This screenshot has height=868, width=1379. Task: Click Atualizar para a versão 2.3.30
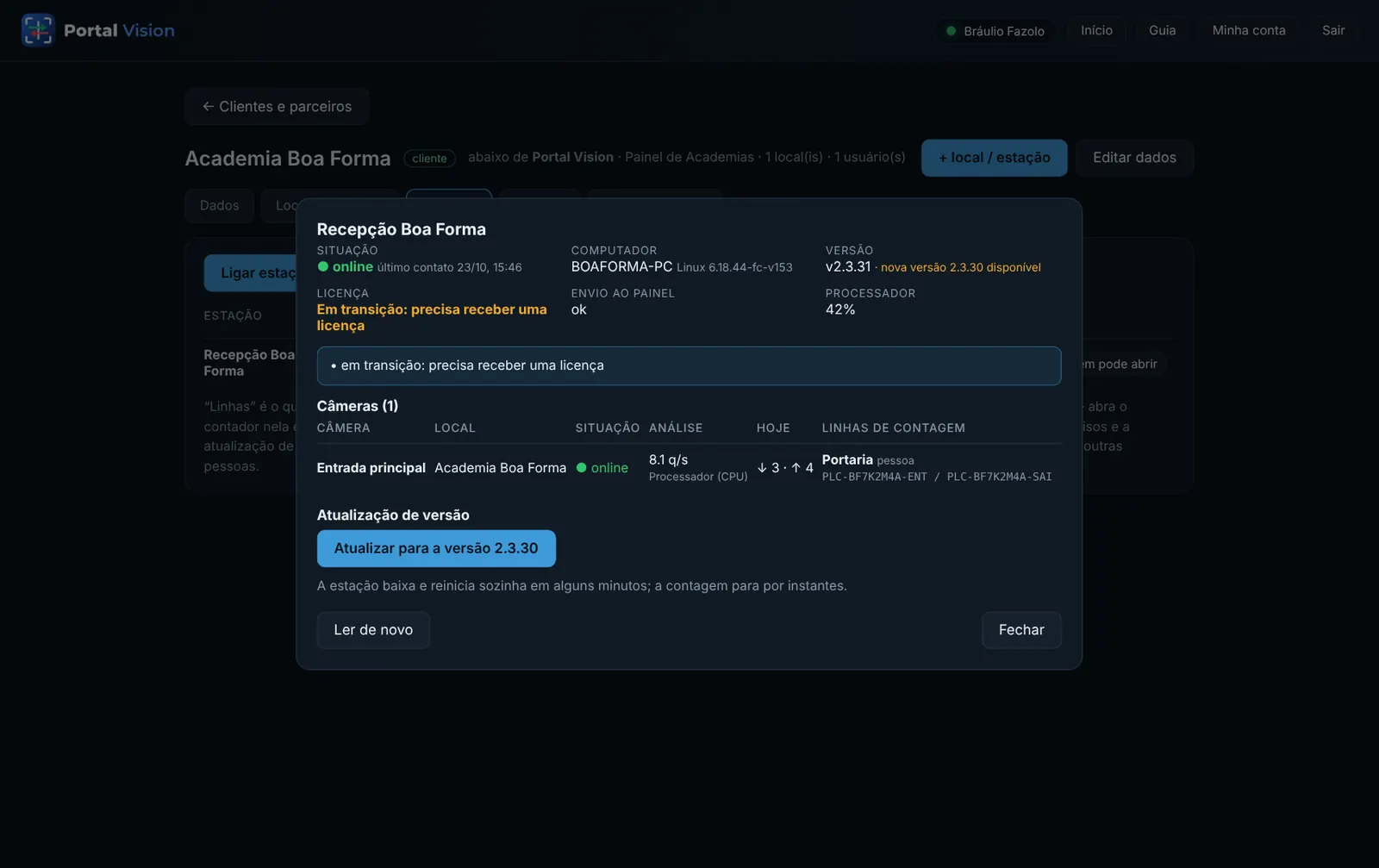click(x=436, y=548)
